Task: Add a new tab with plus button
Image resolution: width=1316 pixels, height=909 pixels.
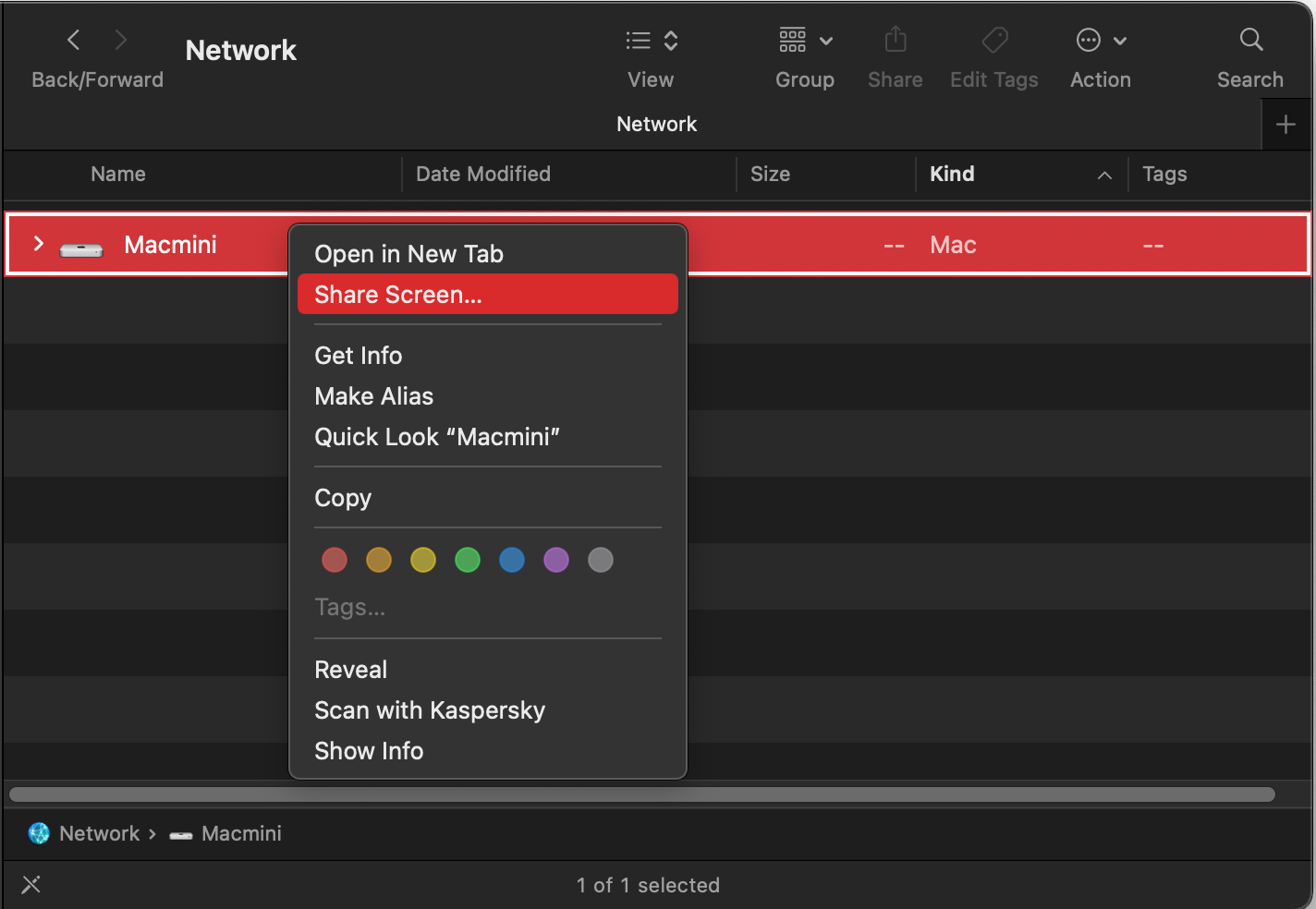Action: pyautogui.click(x=1286, y=125)
